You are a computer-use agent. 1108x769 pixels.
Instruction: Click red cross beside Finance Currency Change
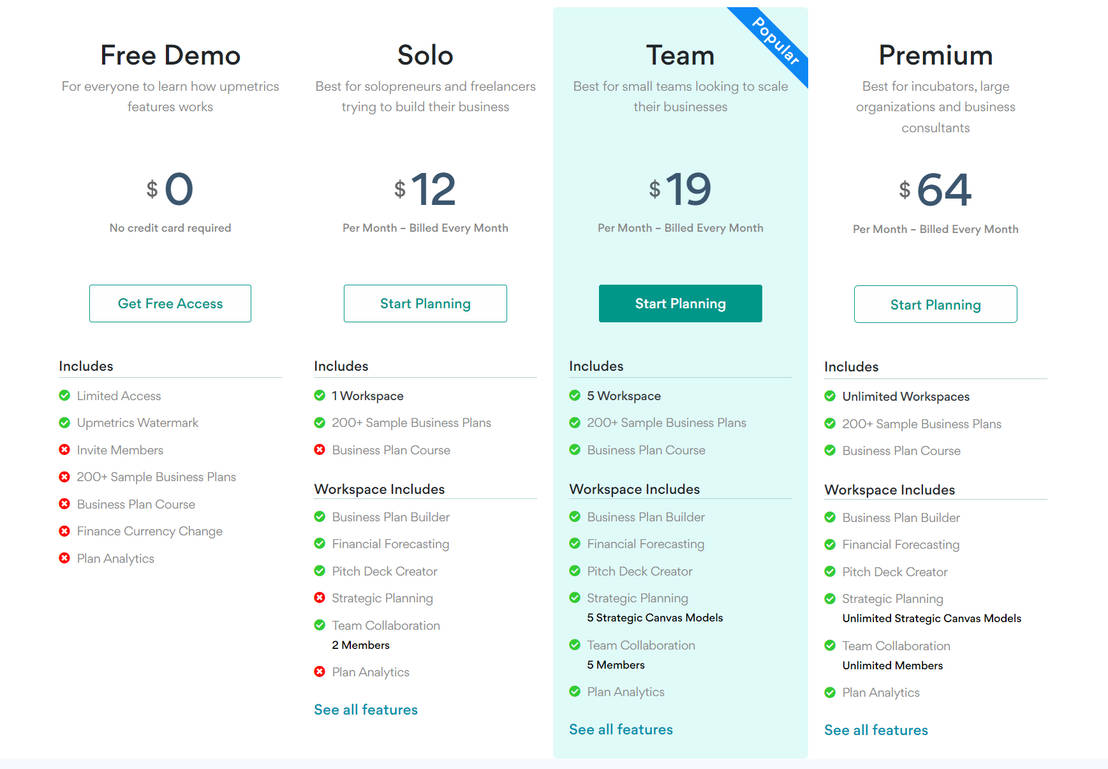tap(64, 531)
